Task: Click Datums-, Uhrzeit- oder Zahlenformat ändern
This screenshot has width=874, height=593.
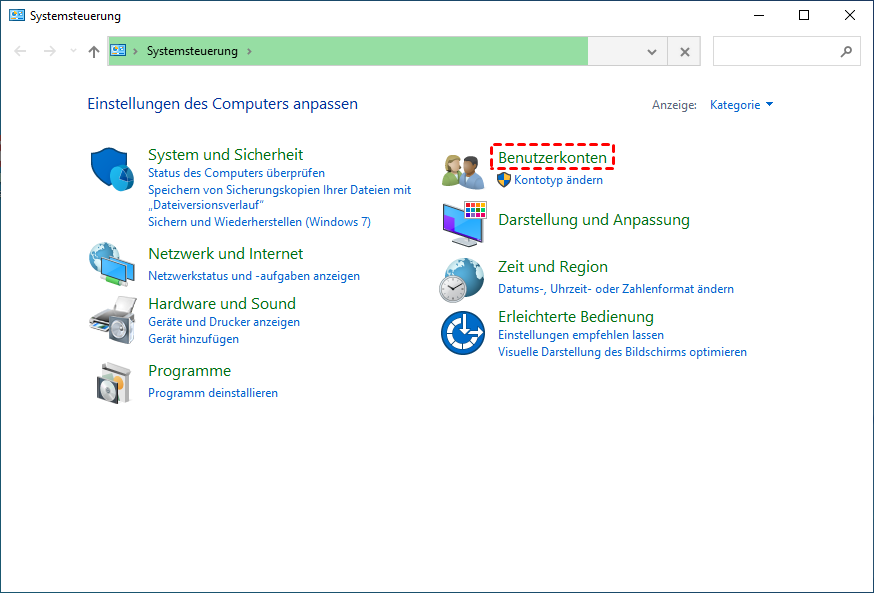Action: (616, 289)
